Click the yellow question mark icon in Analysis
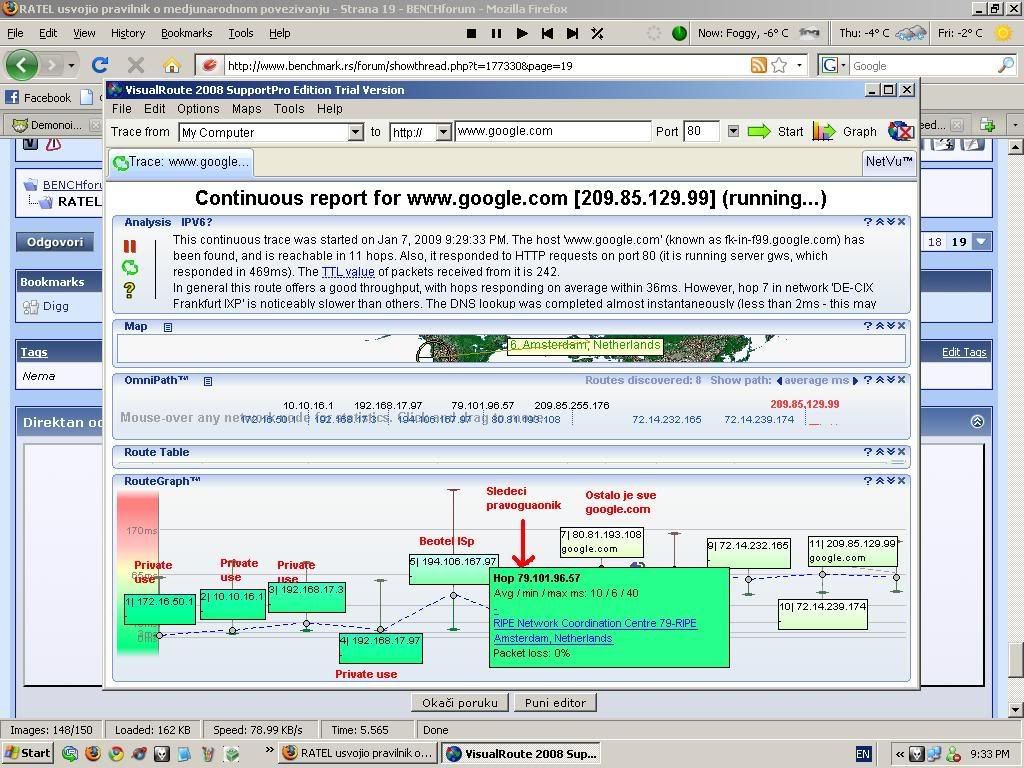This screenshot has width=1024, height=768. (129, 290)
